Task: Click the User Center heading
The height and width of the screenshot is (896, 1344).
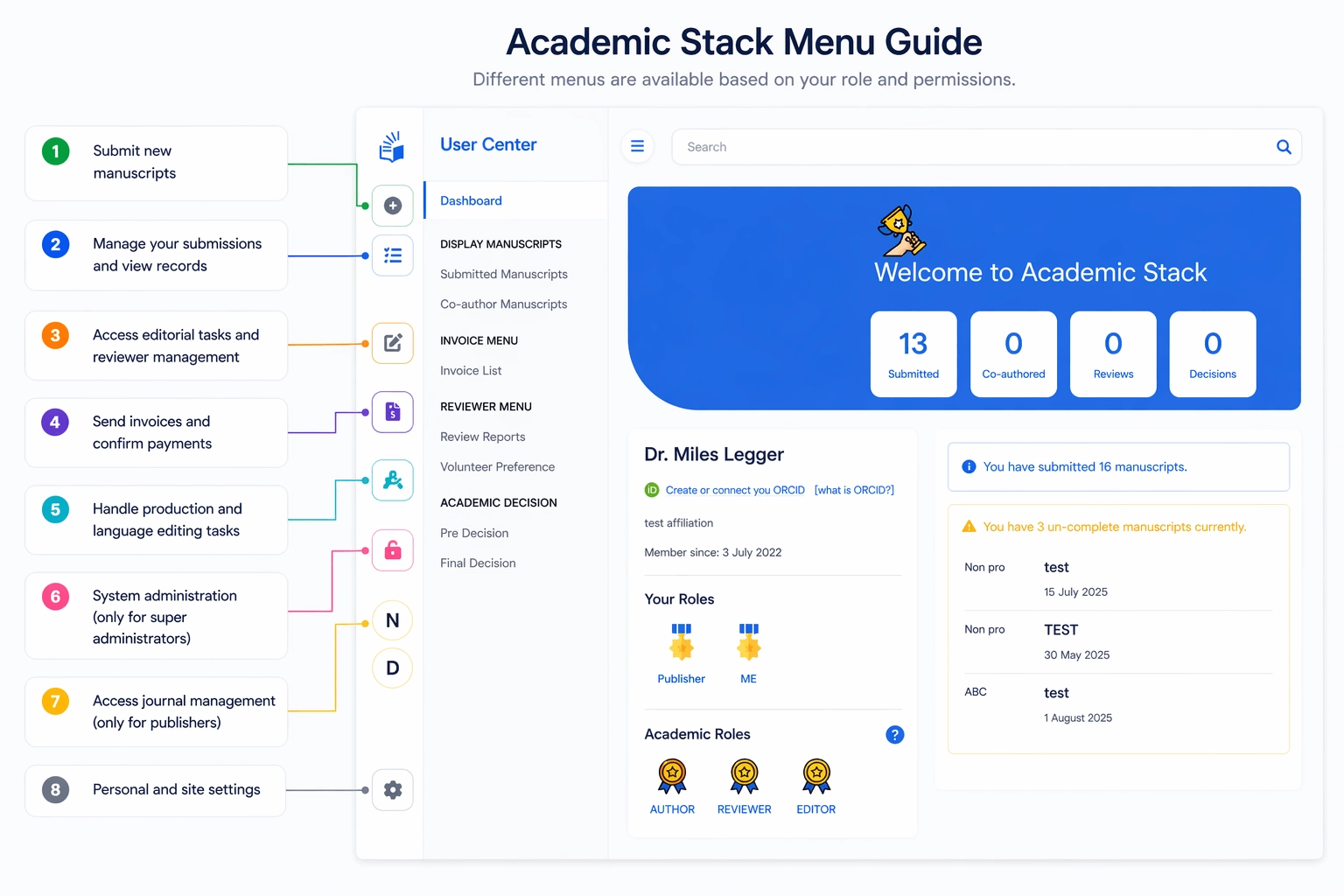Action: point(488,145)
